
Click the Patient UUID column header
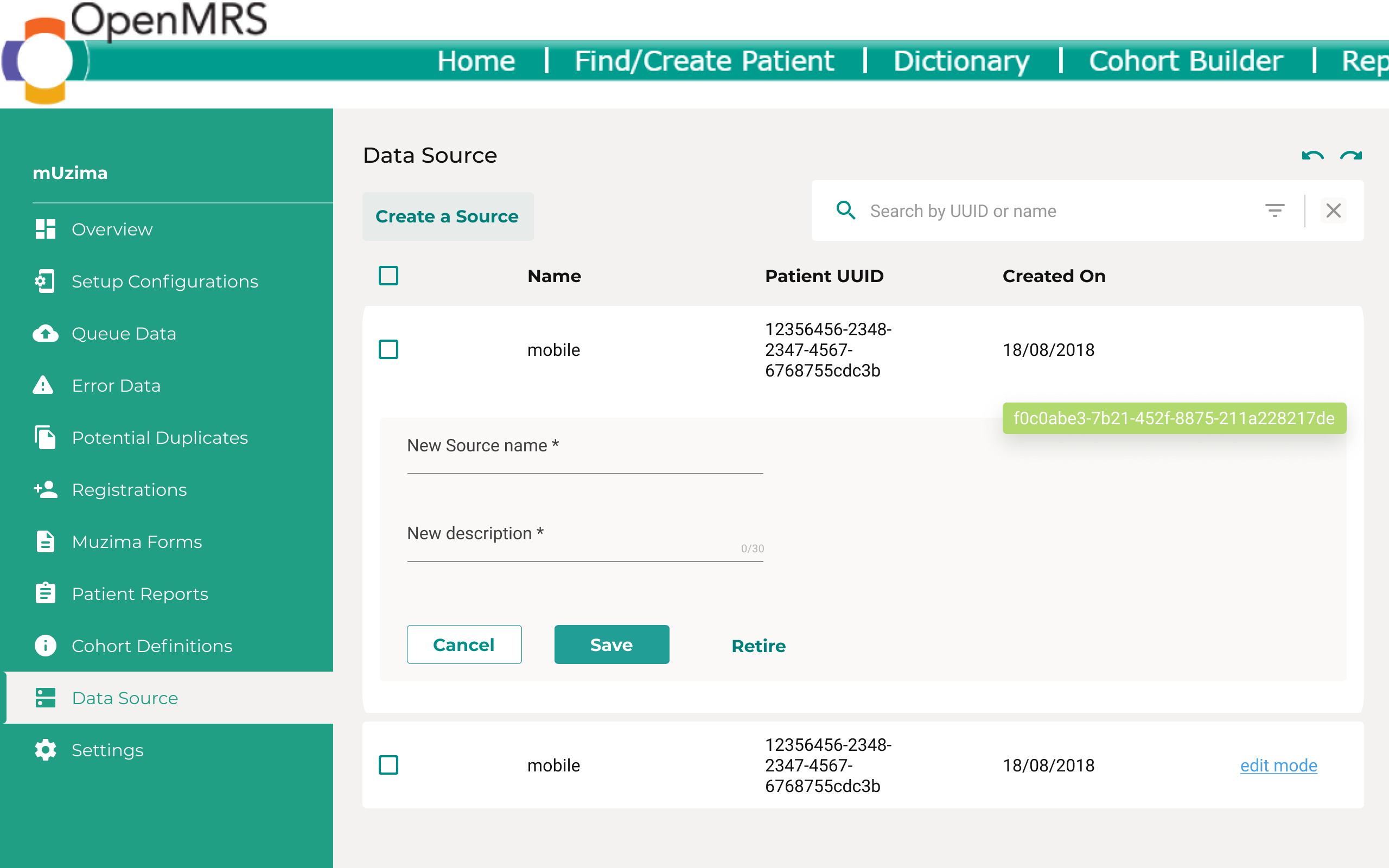(824, 276)
